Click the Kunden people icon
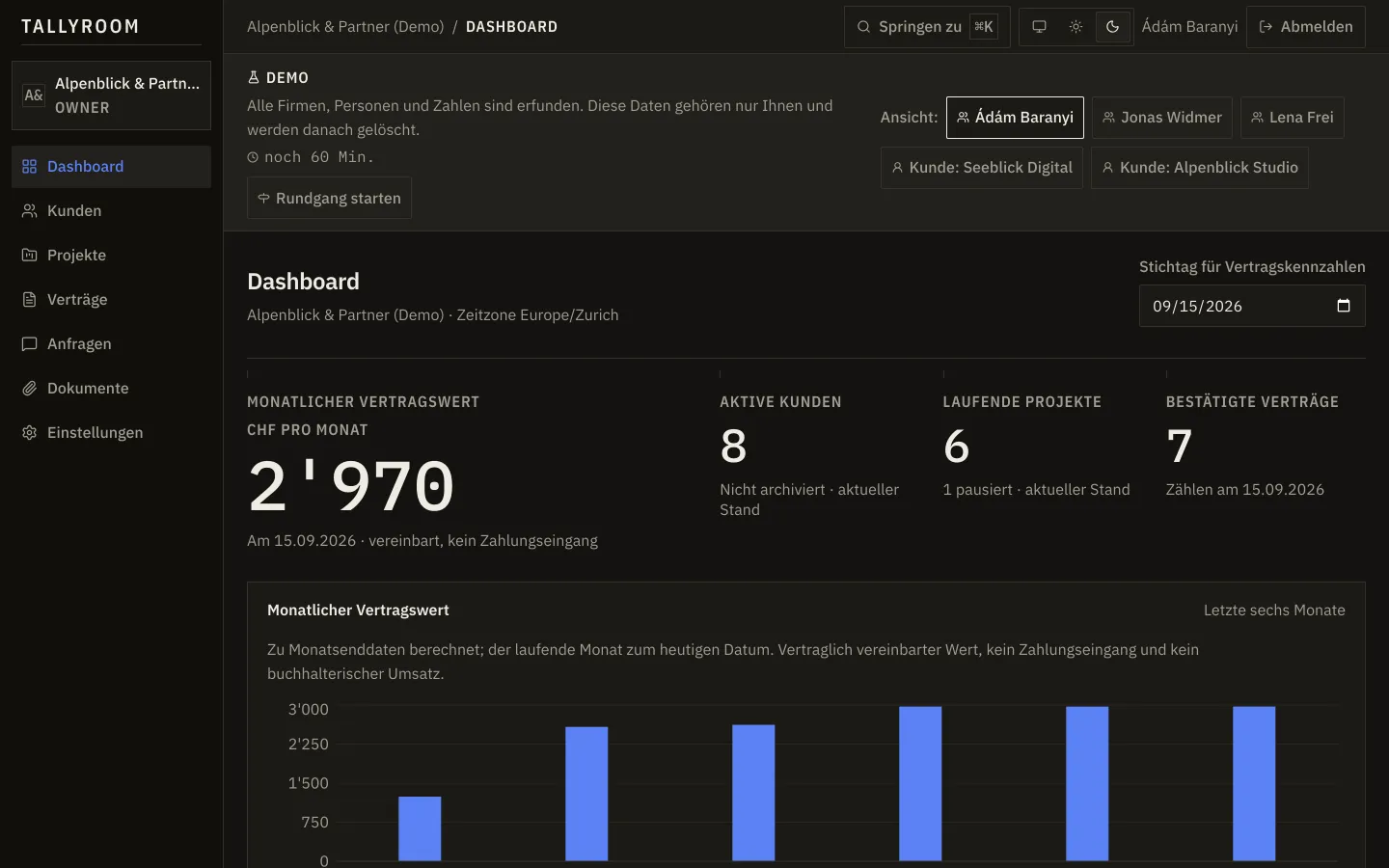The image size is (1389, 868). [x=30, y=211]
